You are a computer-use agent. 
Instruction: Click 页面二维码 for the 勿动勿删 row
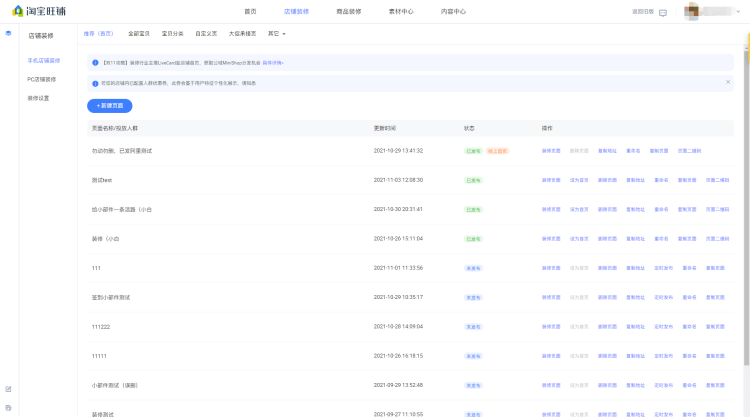pyautogui.click(x=689, y=151)
